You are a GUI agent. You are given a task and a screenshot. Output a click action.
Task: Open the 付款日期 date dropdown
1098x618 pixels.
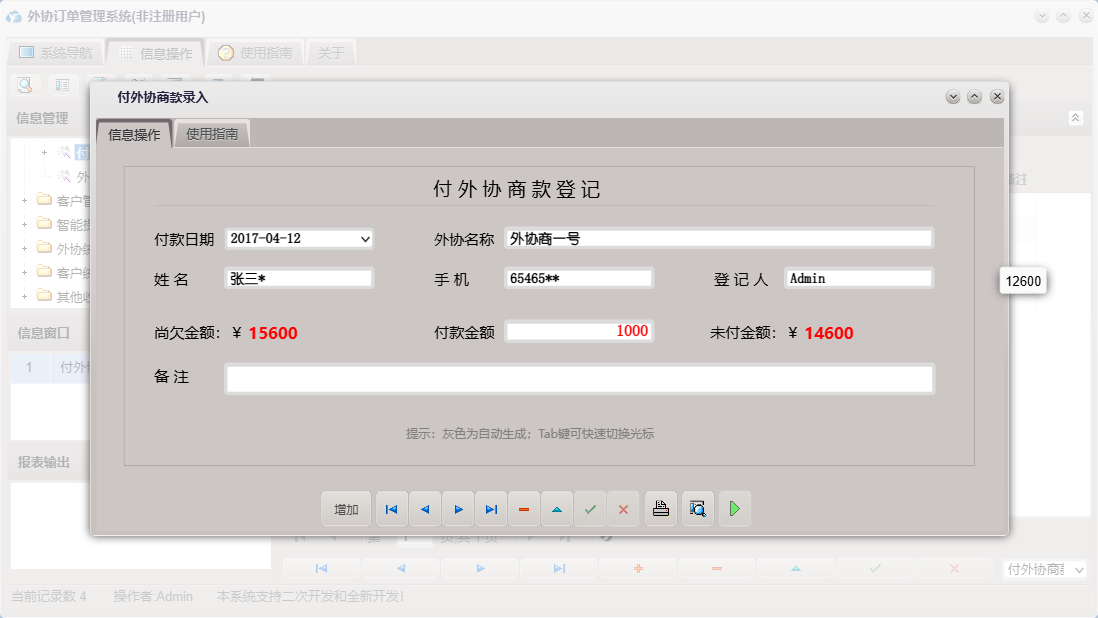[363, 239]
